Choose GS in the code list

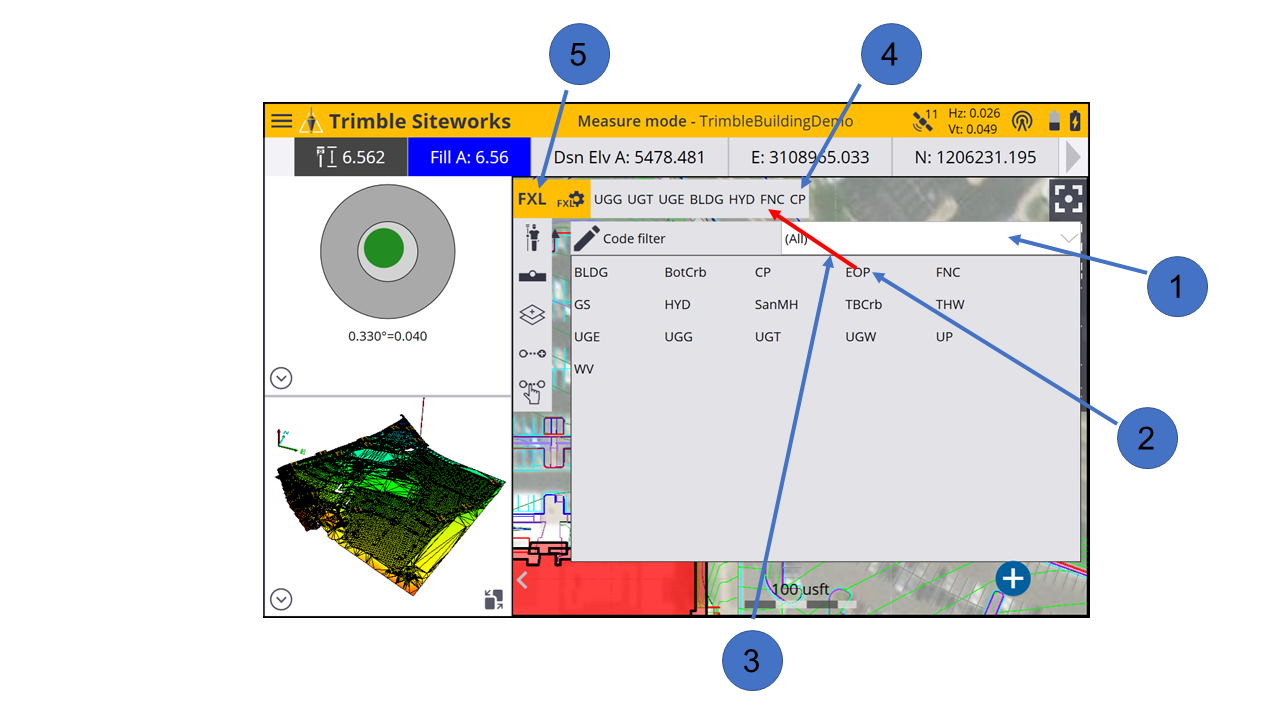582,304
